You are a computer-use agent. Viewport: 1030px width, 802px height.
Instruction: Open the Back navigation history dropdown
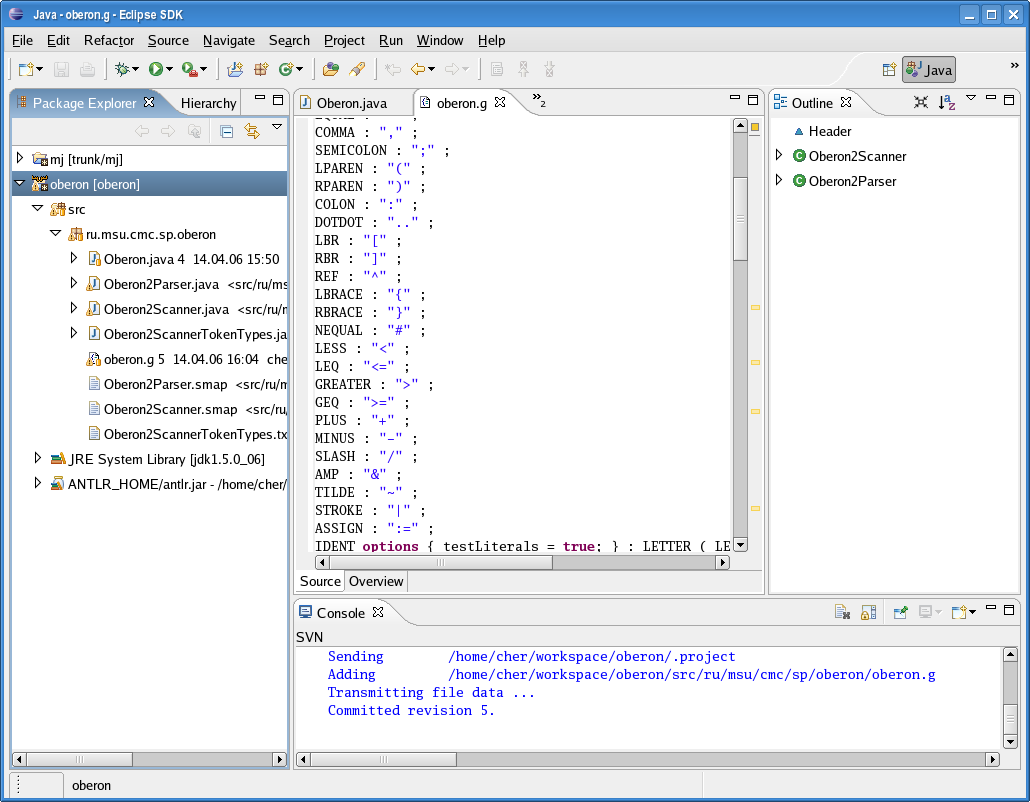point(432,69)
